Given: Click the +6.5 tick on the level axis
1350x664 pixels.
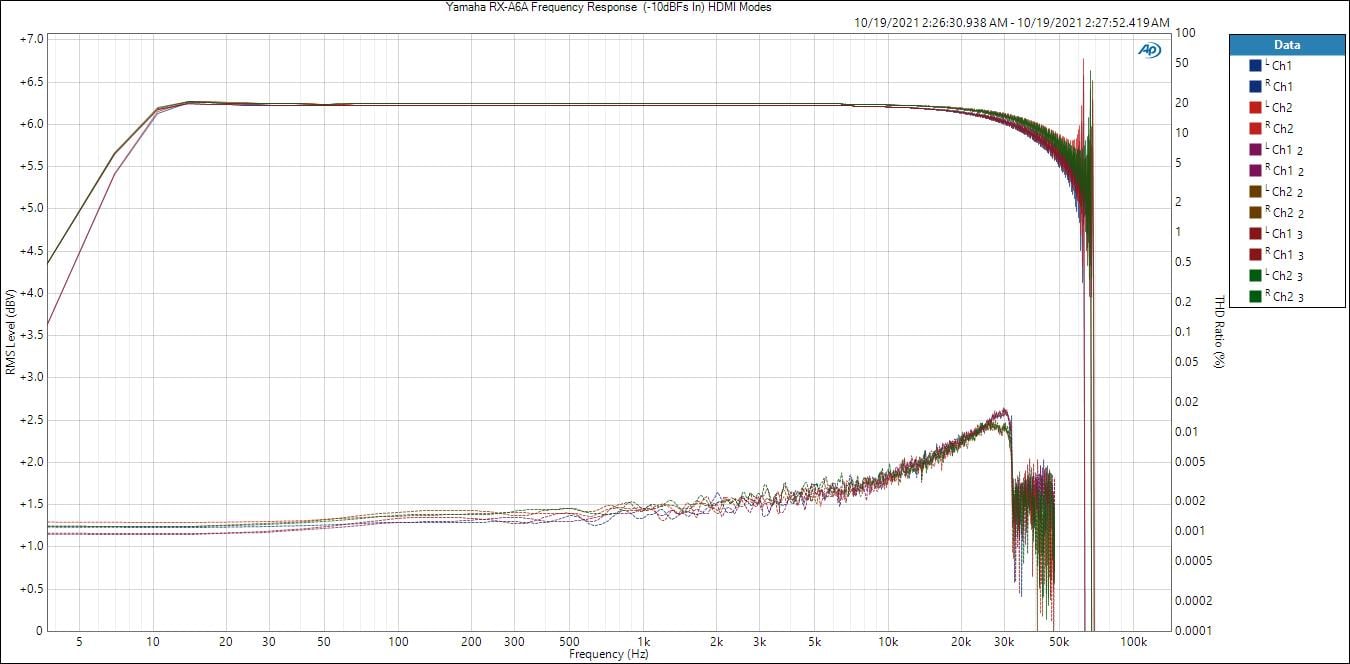Looking at the screenshot, I should tap(30, 82).
